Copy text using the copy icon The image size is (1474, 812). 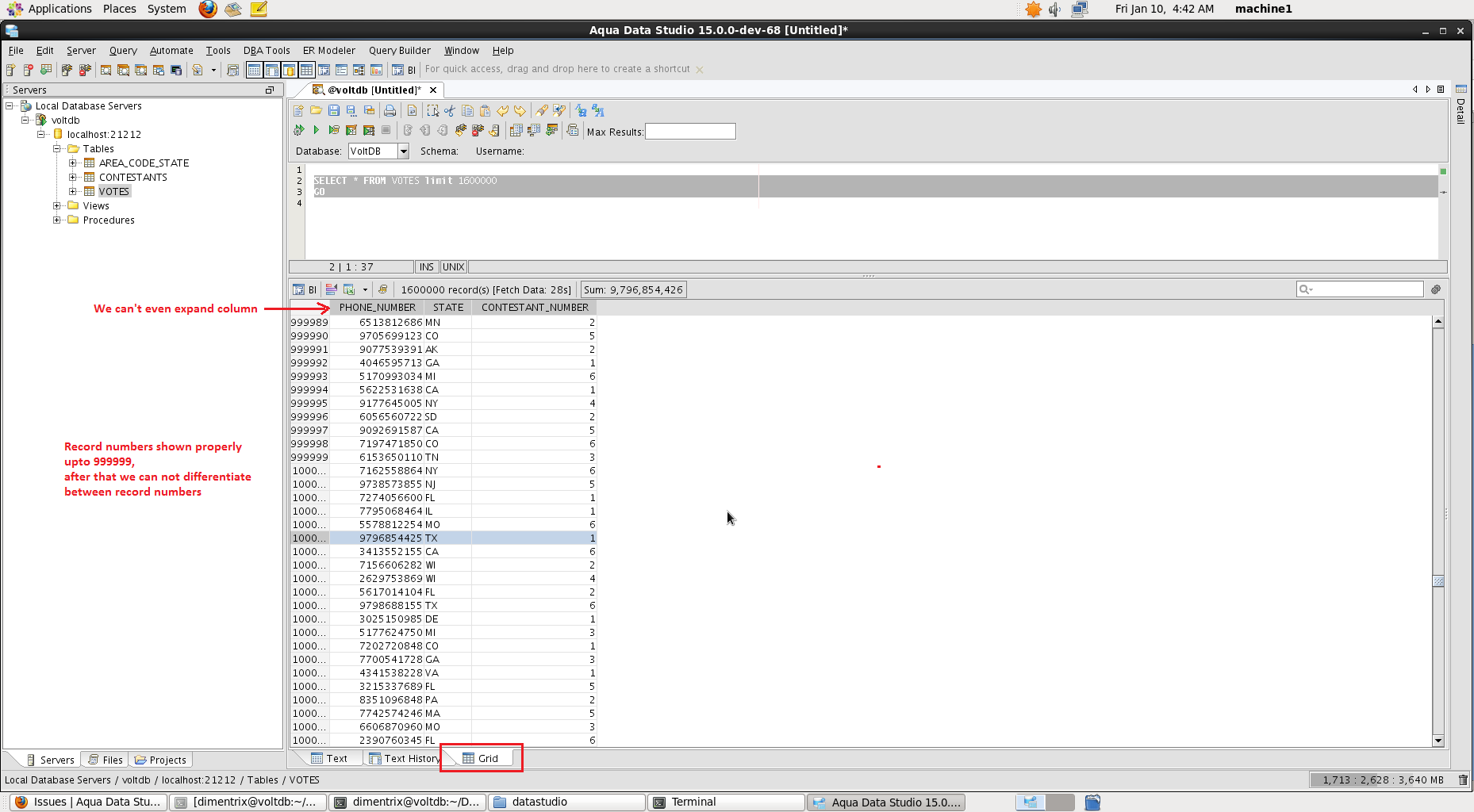click(467, 111)
